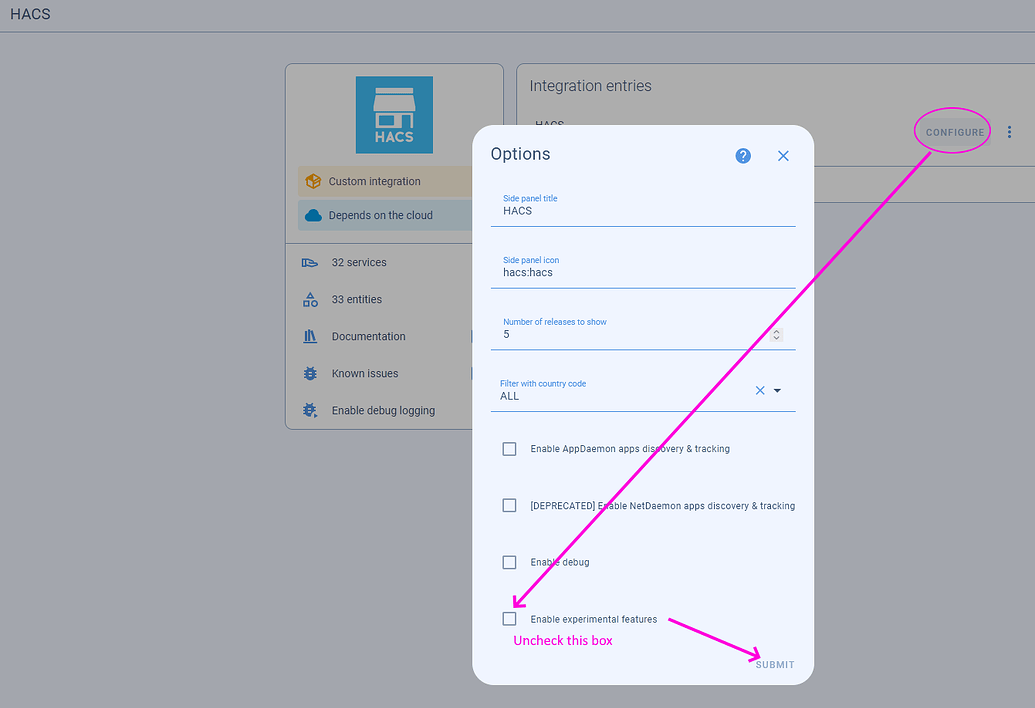
Task: Edit the Side panel title field
Action: [x=643, y=207]
